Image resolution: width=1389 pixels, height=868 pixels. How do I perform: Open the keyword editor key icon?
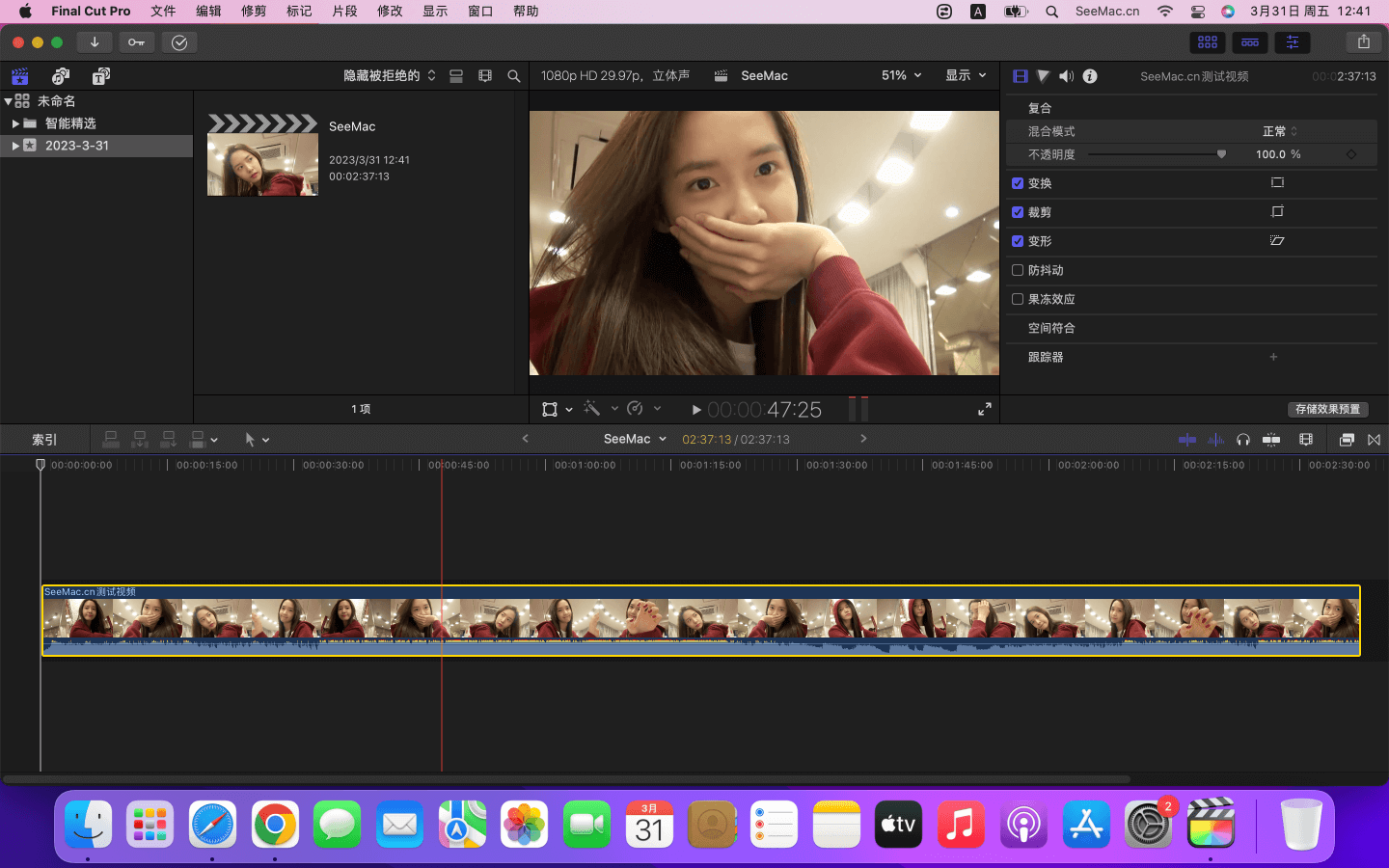pyautogui.click(x=136, y=42)
